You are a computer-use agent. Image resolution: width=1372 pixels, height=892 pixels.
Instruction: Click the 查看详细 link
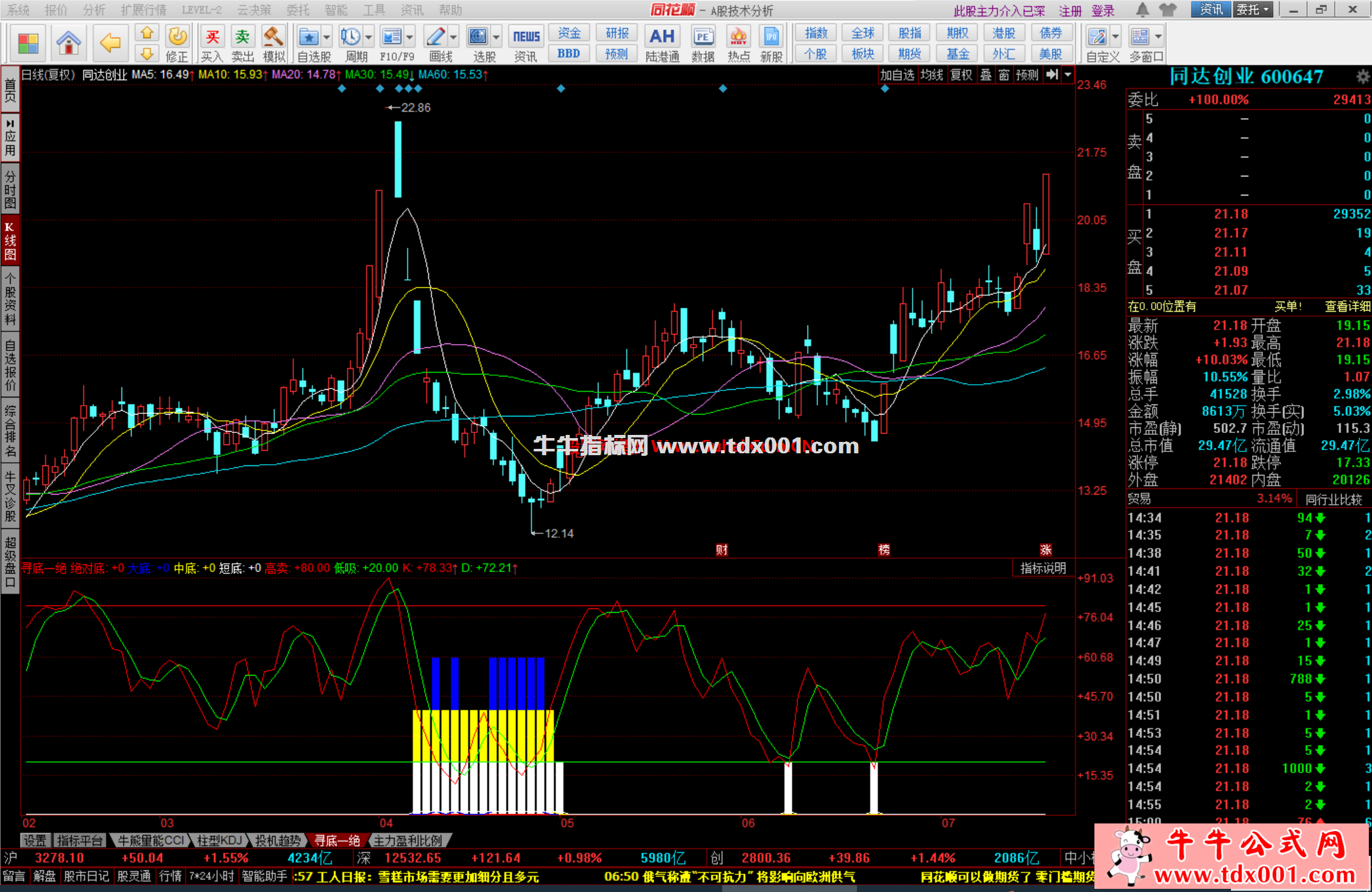coord(1347,307)
